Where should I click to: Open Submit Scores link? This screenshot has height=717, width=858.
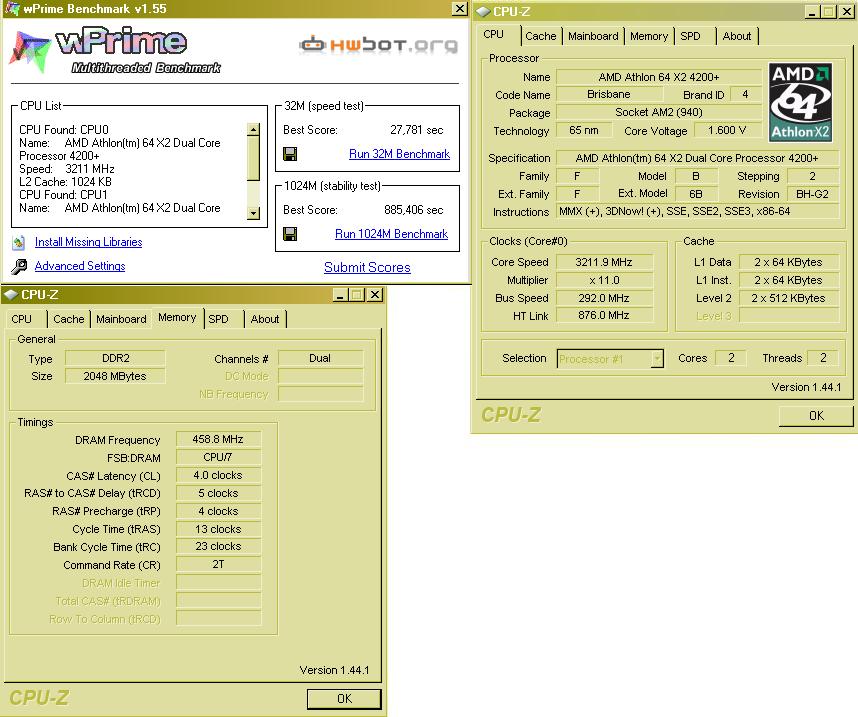tap(367, 267)
